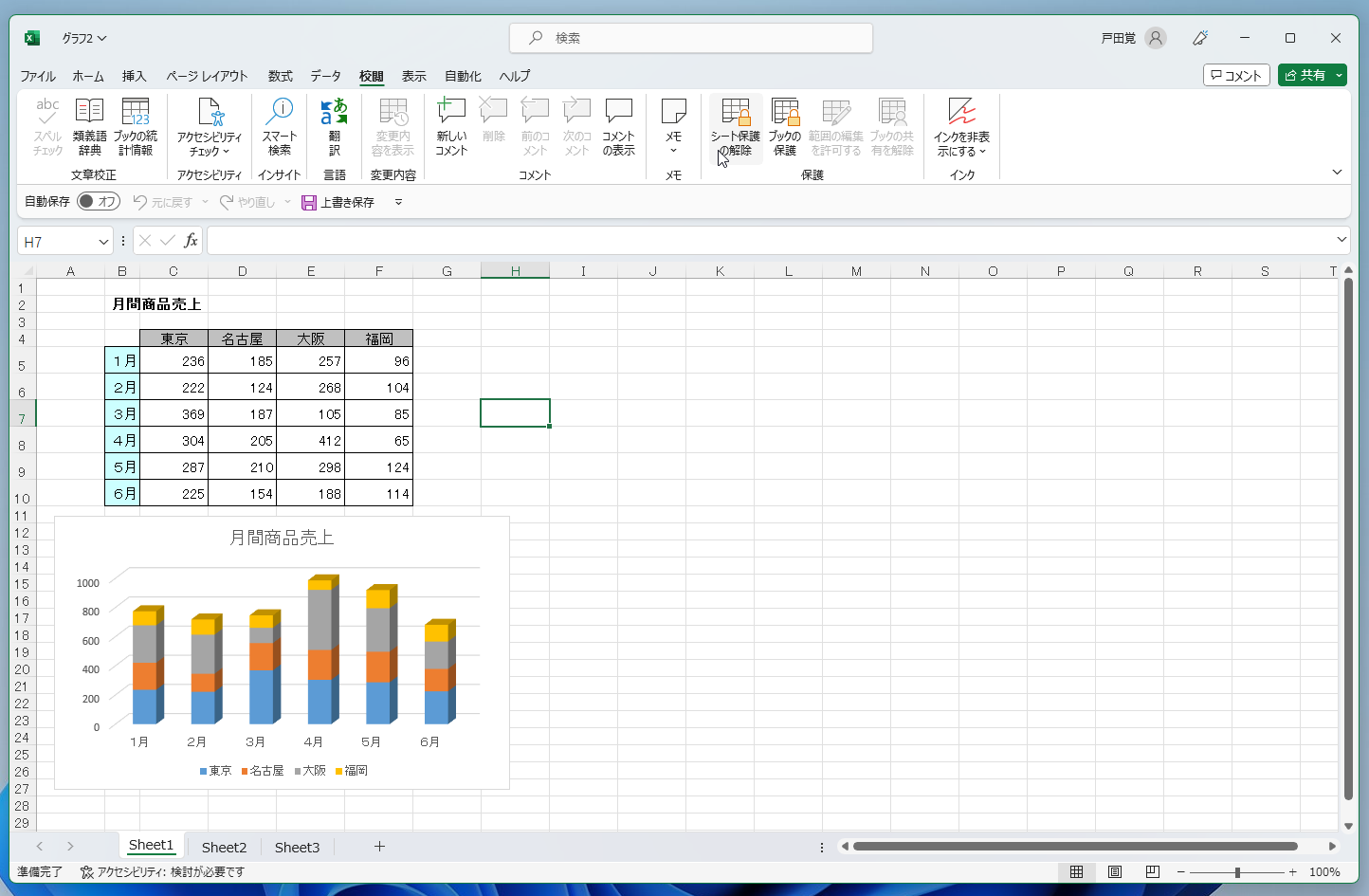
Task: Expand the Name Box dropdown
Action: [103, 242]
